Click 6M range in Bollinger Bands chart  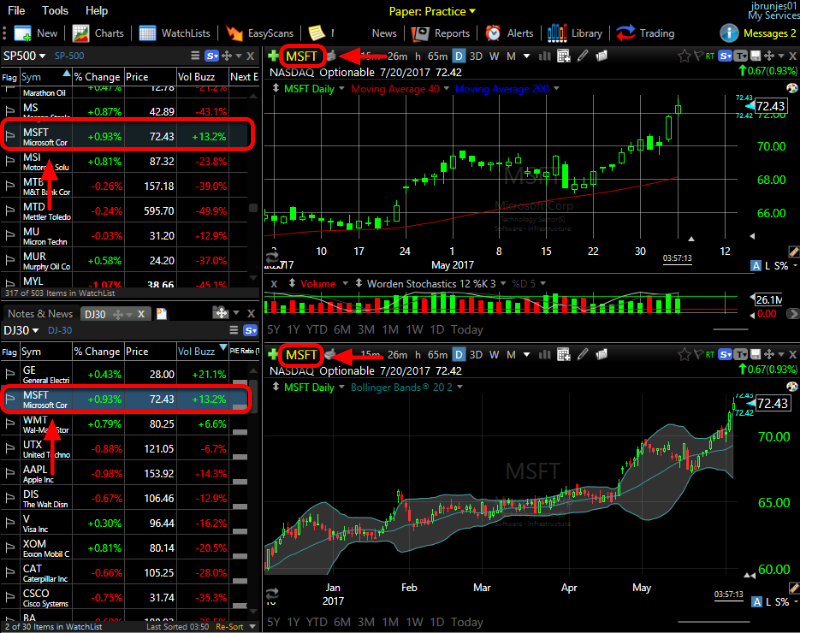[x=342, y=622]
